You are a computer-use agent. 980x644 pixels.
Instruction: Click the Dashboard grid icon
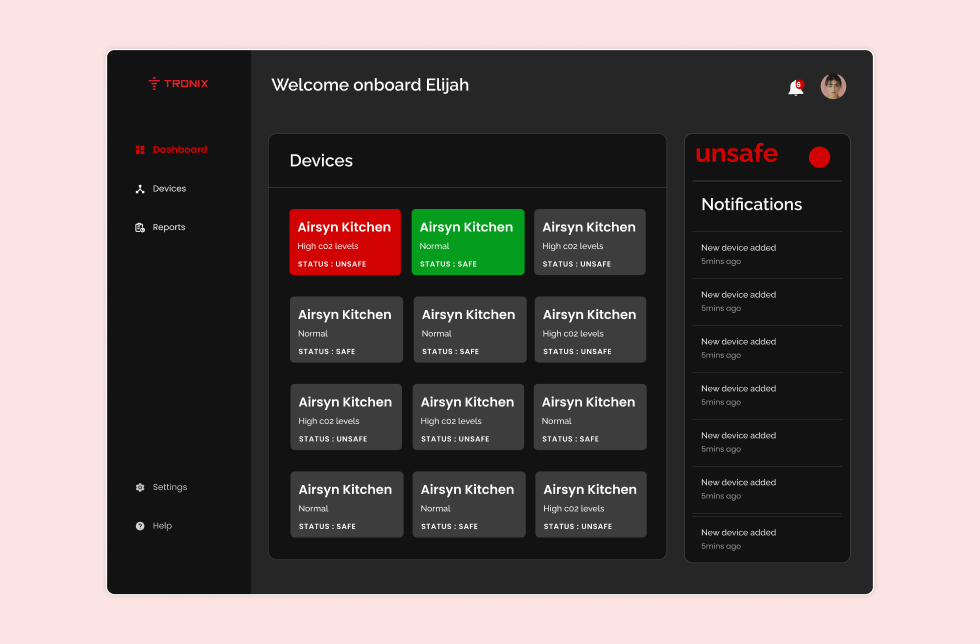point(140,150)
